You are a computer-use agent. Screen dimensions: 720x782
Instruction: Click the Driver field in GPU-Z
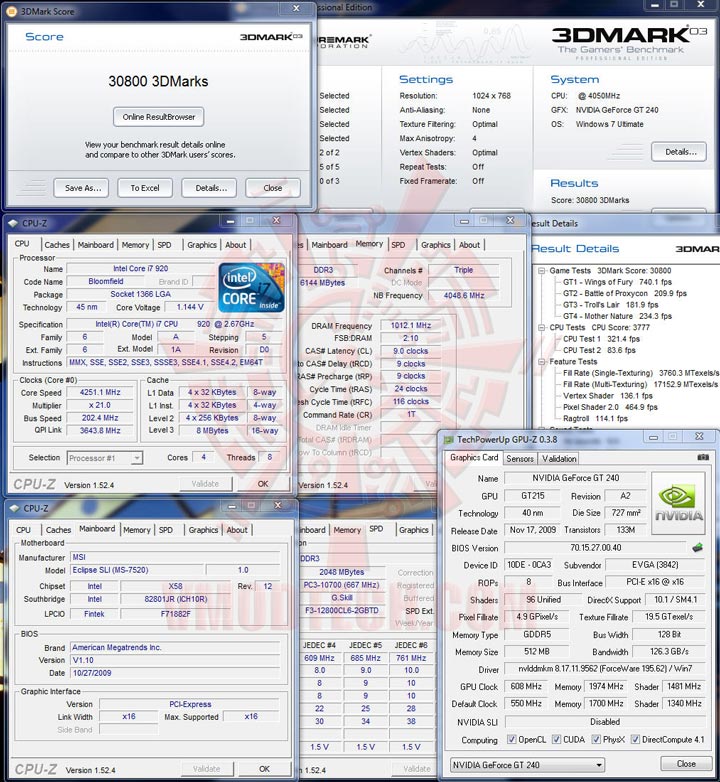point(605,669)
